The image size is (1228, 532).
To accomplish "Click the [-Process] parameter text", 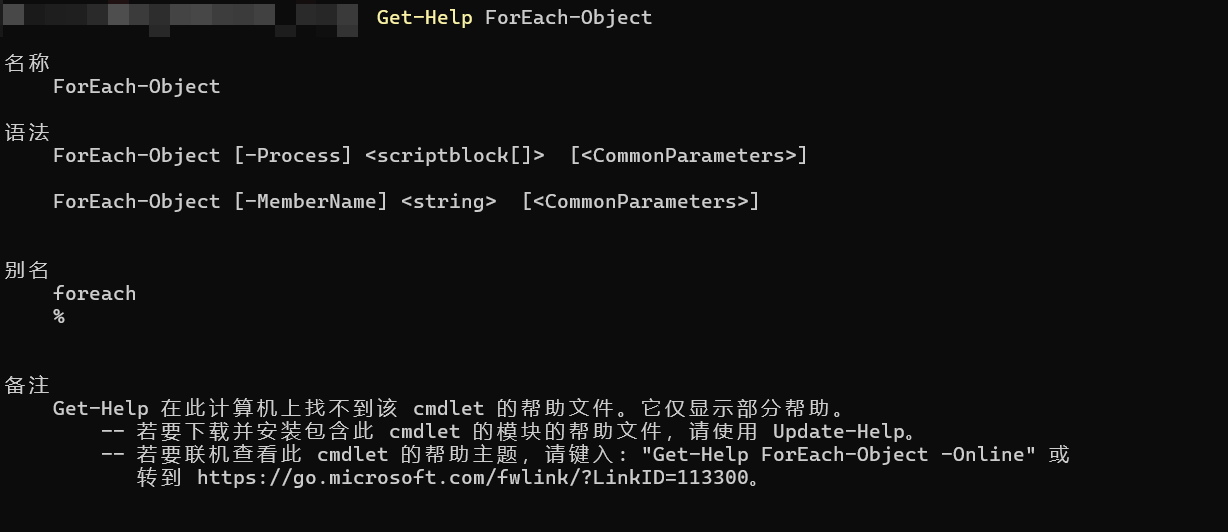I will 293,156.
